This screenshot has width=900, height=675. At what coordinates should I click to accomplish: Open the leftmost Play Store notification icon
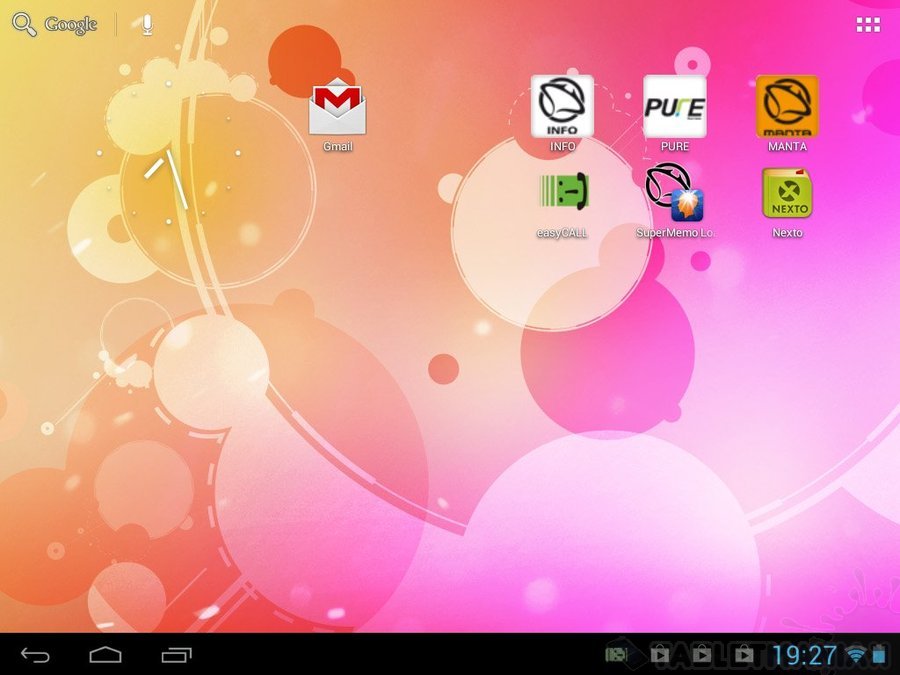coord(659,655)
